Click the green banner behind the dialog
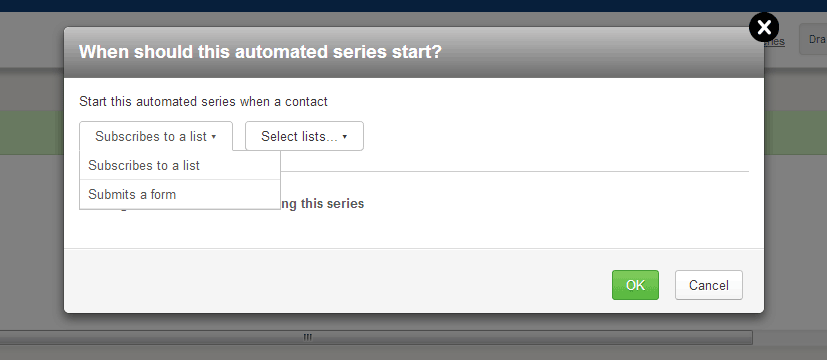Image resolution: width=827 pixels, height=360 pixels. pyautogui.click(x=32, y=133)
